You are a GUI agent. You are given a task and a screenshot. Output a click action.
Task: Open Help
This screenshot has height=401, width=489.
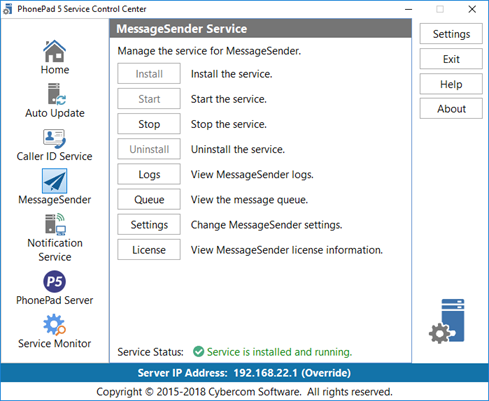point(451,84)
